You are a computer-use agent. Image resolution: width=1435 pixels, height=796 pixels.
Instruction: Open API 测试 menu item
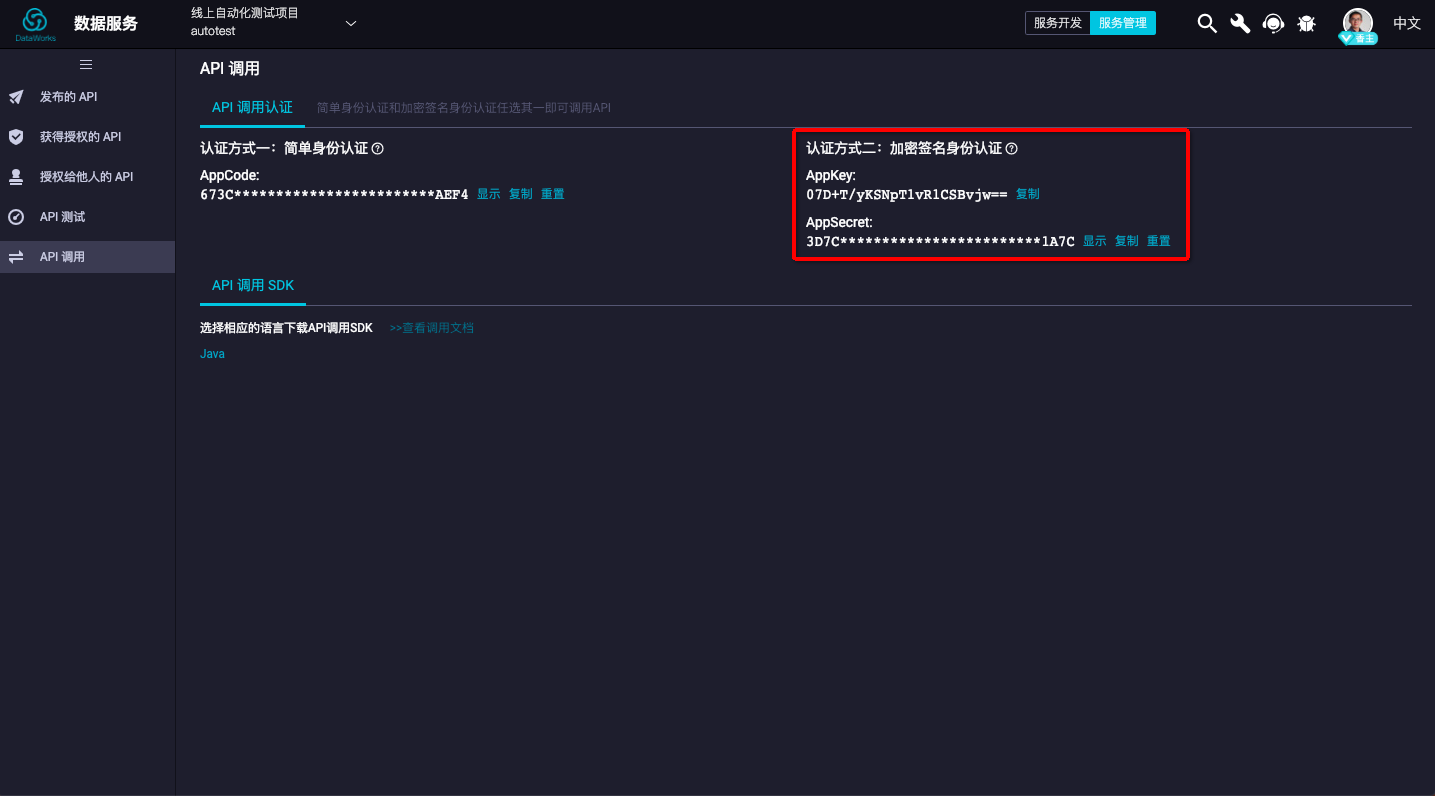[87, 217]
